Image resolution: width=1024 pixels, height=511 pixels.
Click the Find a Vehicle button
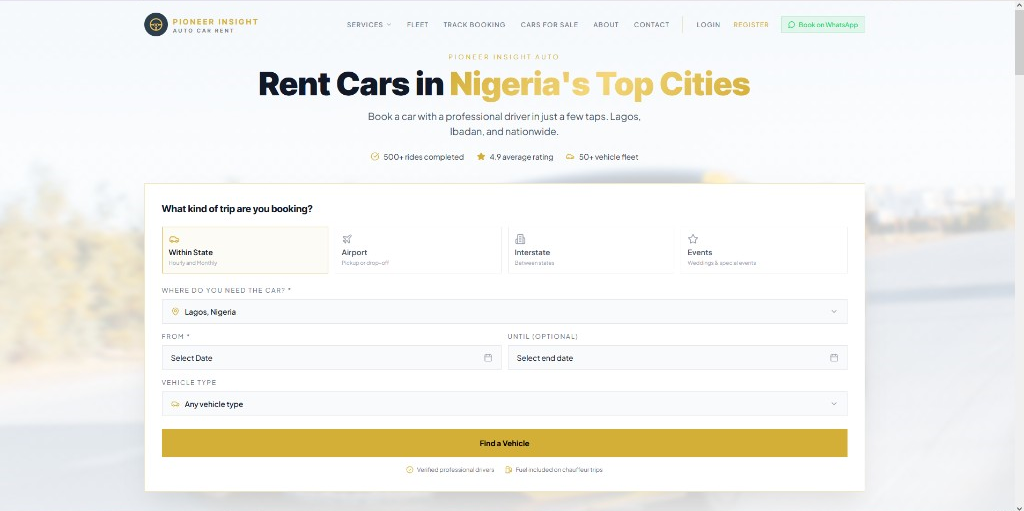pos(505,443)
